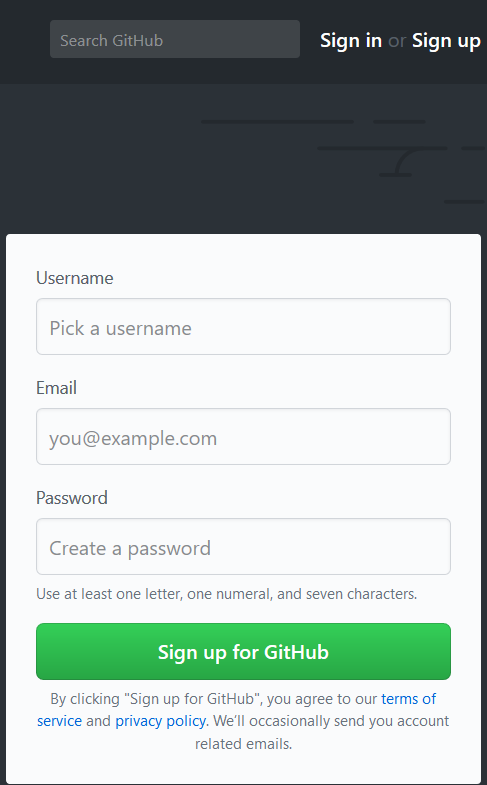Click the word "service" in terms link
The width and height of the screenshot is (487, 785).
(x=59, y=721)
